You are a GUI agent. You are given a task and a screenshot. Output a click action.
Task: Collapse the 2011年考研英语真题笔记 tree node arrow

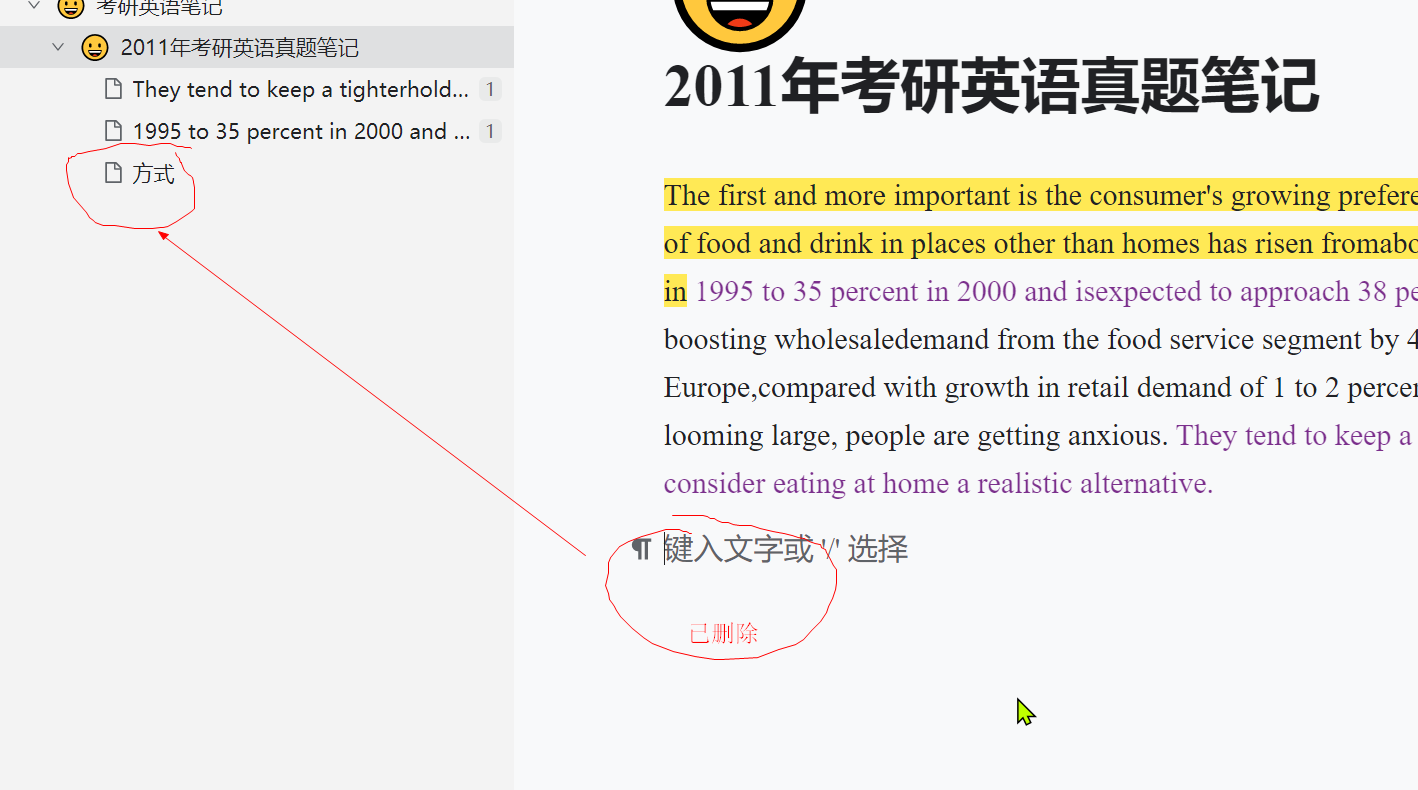[x=58, y=47]
